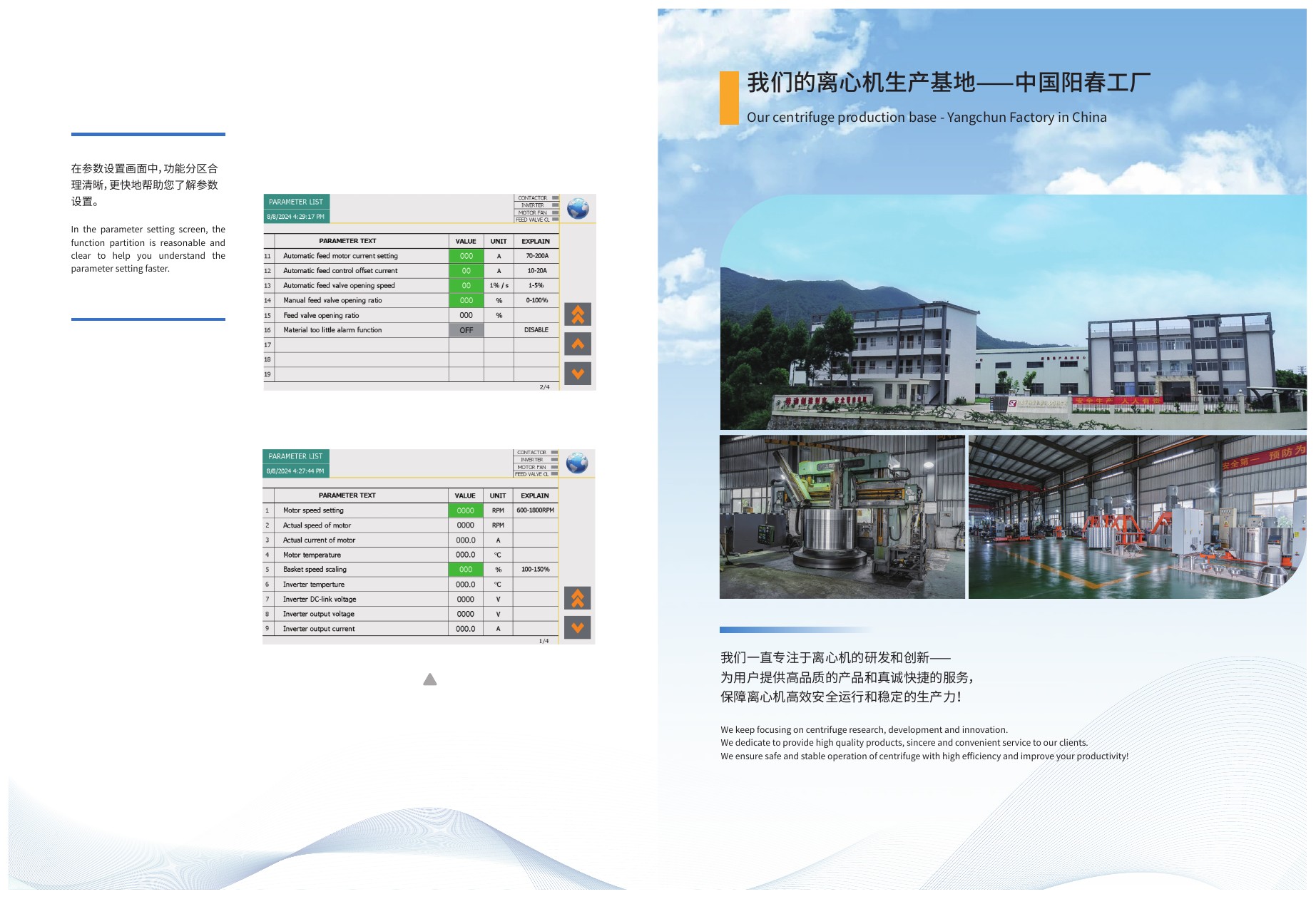Viewport: 1316px width, 899px height.
Task: Edit Automatic feed motor current setting value
Action: (466, 256)
